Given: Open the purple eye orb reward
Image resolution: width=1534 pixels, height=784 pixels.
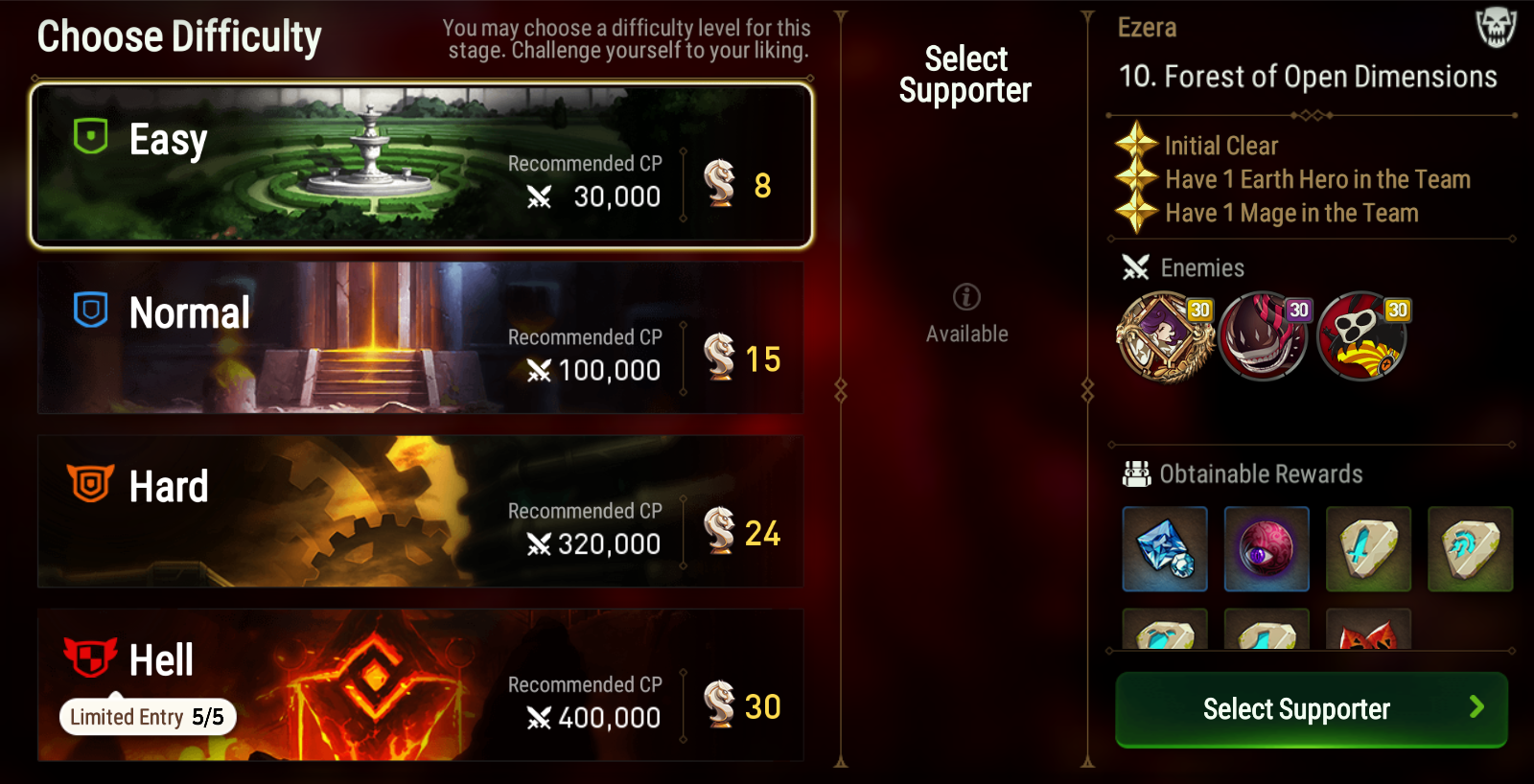Looking at the screenshot, I should (1267, 549).
